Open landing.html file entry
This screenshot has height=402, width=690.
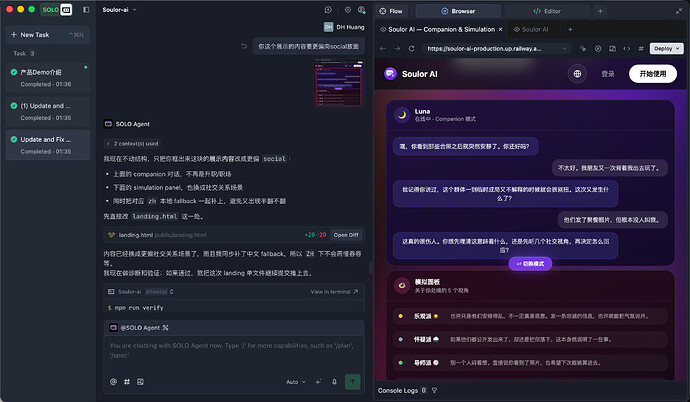(x=162, y=235)
